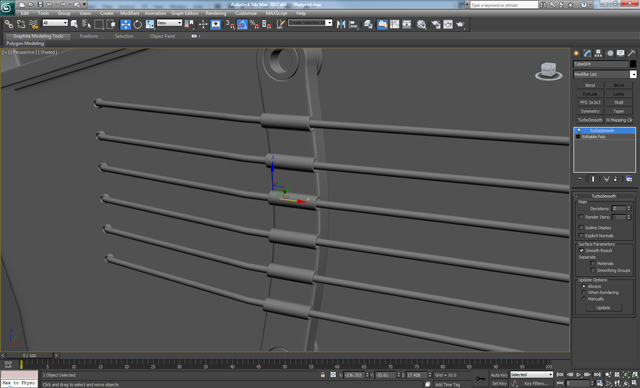This screenshot has width=640, height=388.
Task: Open the Modifiers menu
Action: (130, 13)
